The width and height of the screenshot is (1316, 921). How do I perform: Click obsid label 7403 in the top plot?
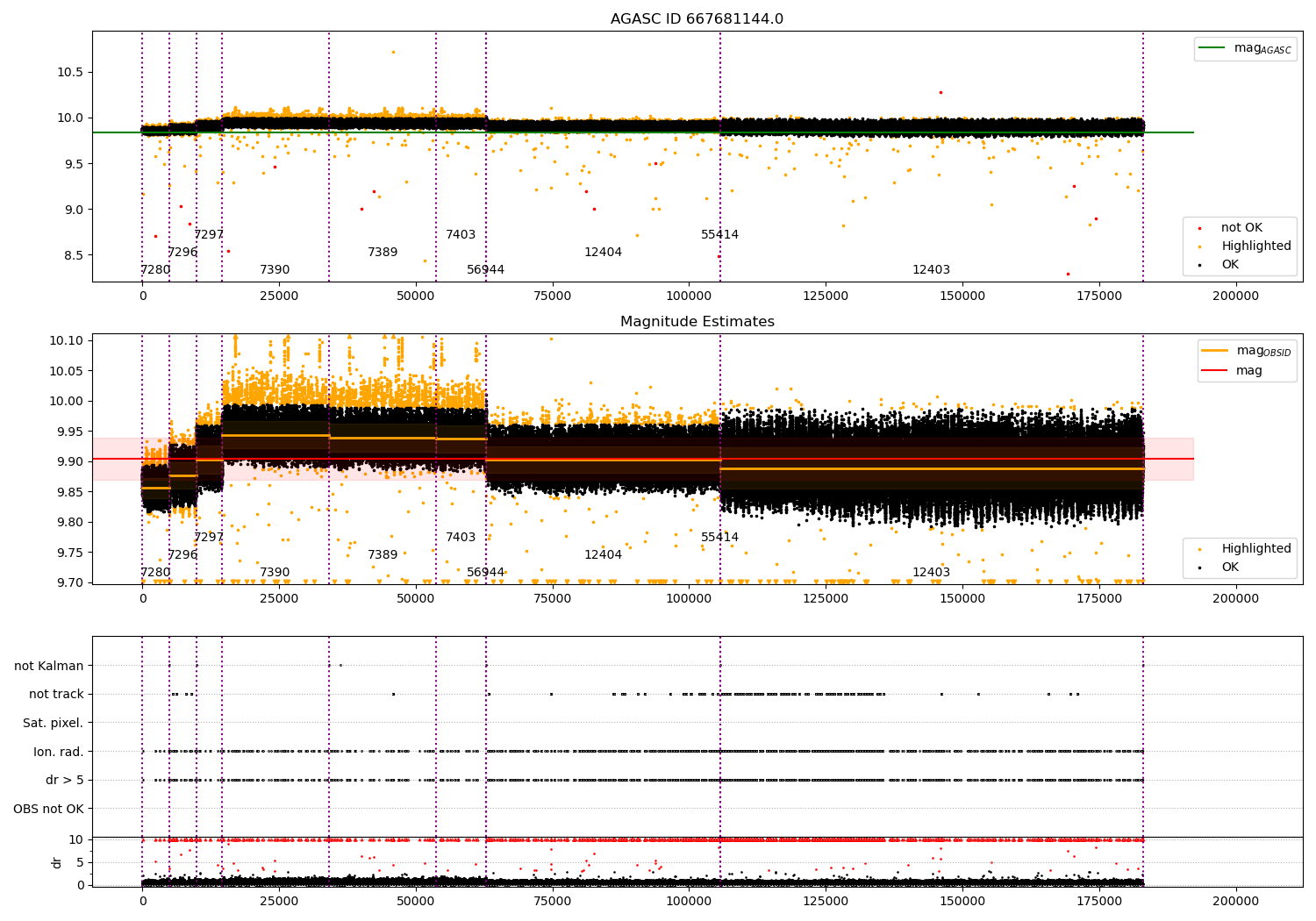click(x=461, y=235)
